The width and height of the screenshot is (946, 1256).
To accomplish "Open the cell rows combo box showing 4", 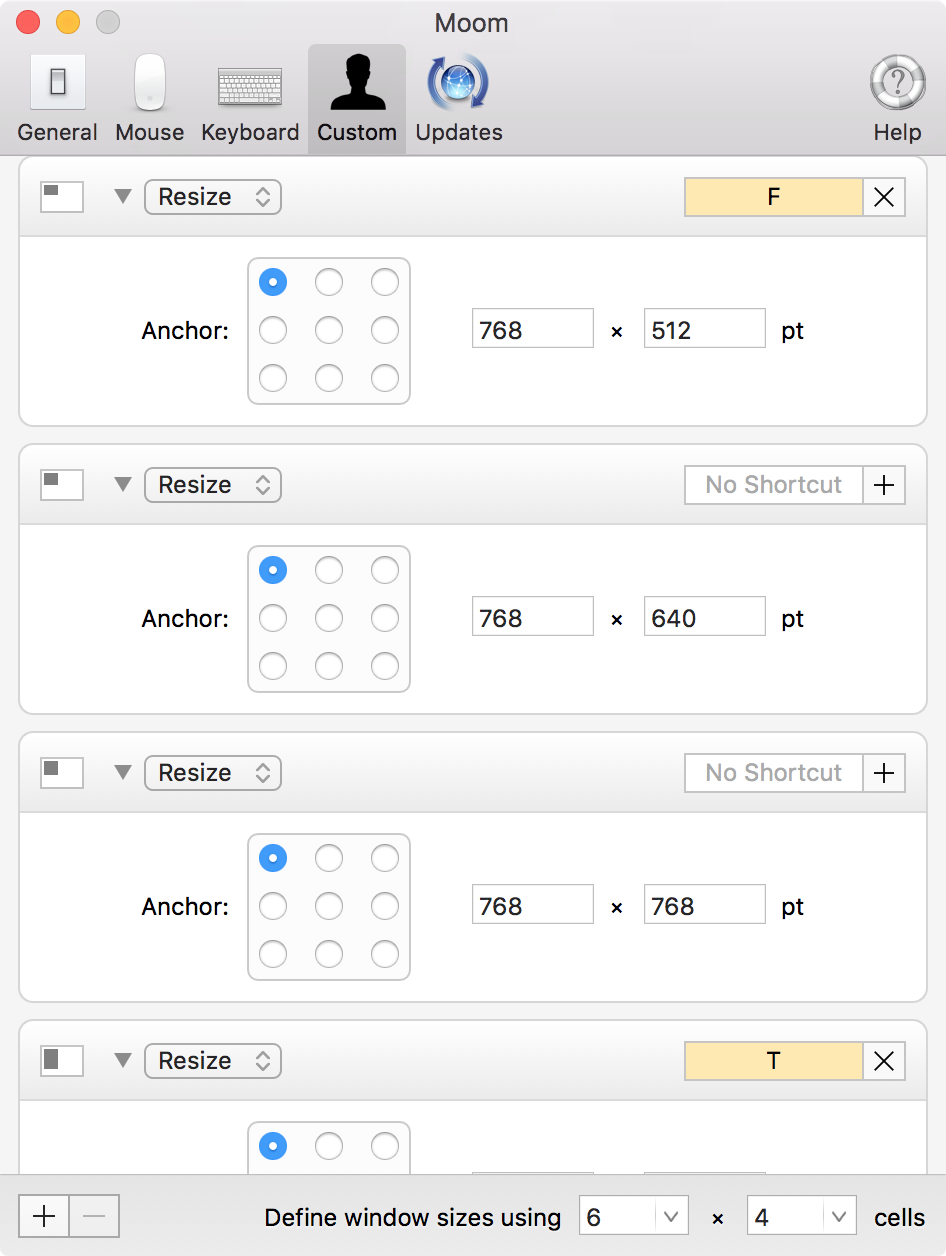I will pos(838,1217).
